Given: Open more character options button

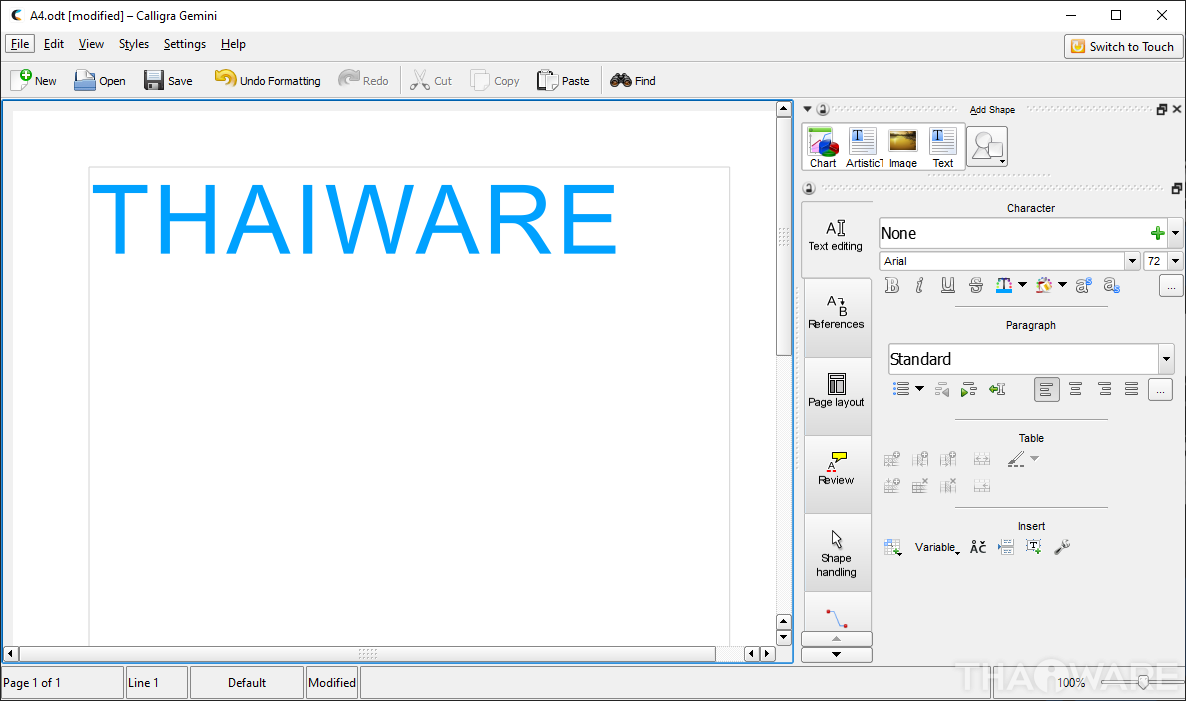Looking at the screenshot, I should pos(1170,286).
